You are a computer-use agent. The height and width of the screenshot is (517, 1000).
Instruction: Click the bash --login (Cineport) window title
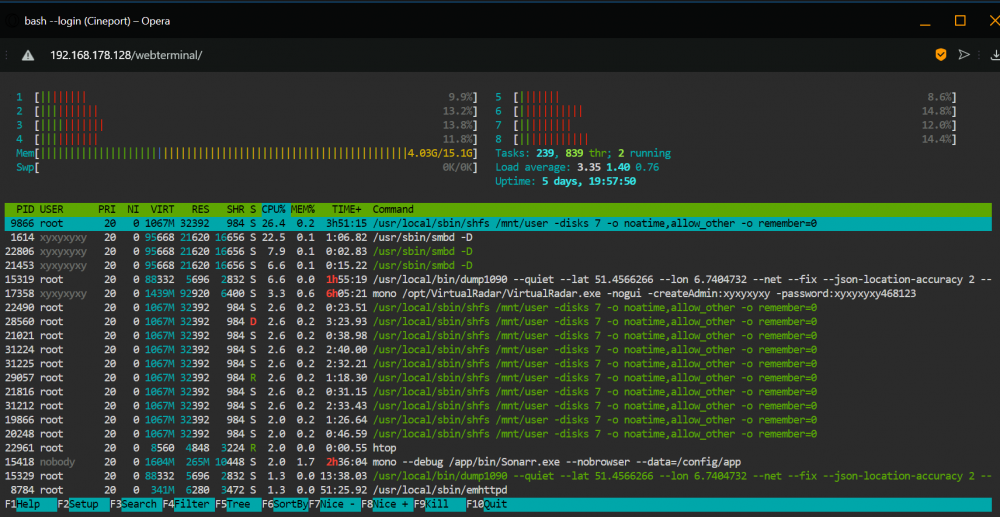pyautogui.click(x=97, y=21)
